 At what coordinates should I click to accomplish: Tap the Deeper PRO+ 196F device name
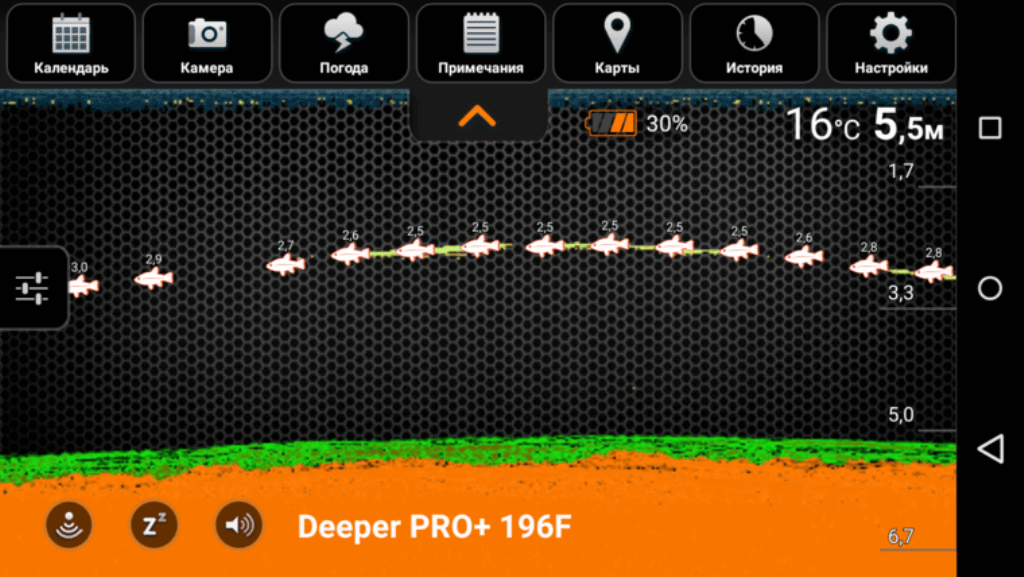435,527
